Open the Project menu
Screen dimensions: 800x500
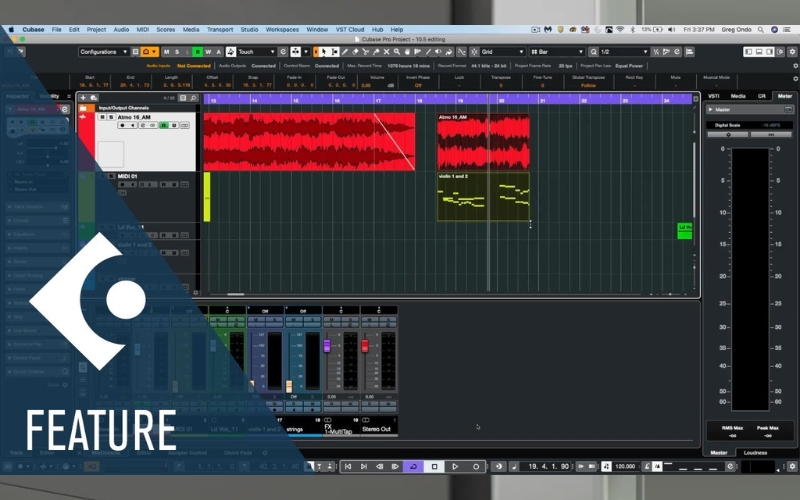coord(96,30)
